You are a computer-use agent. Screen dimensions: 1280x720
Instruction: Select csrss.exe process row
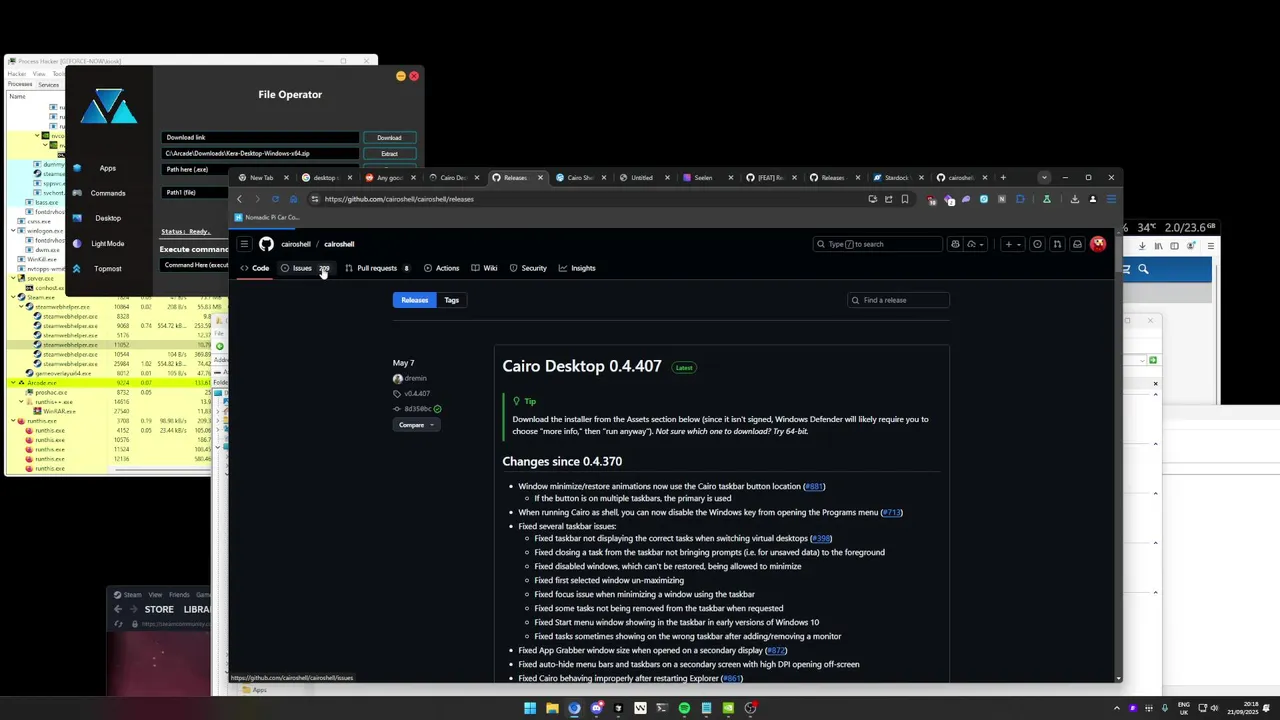(x=40, y=221)
